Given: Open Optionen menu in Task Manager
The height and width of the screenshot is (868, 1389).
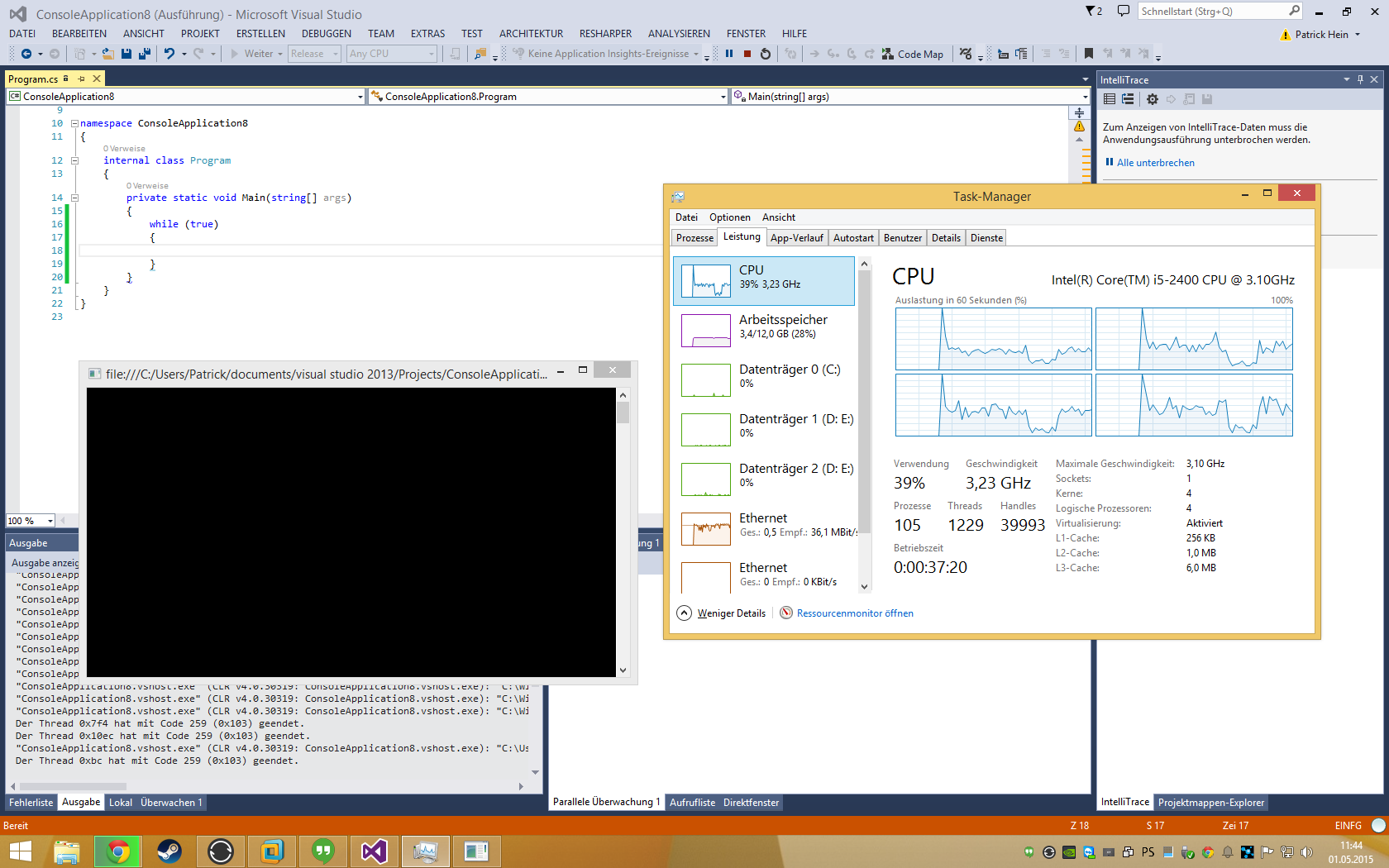Looking at the screenshot, I should 730,217.
